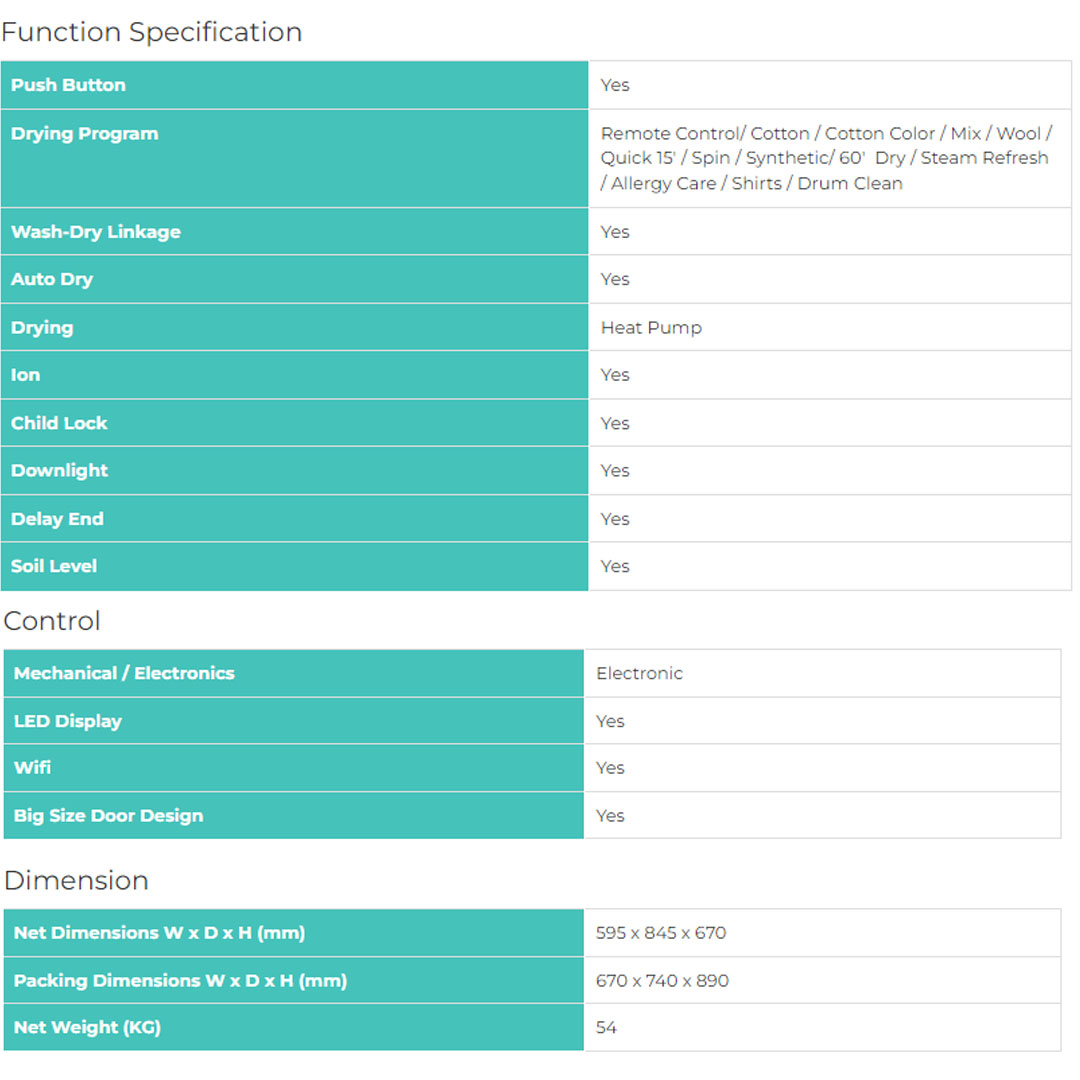Click the Function Specification heading
This screenshot has height=1080, width=1080.
[x=152, y=32]
